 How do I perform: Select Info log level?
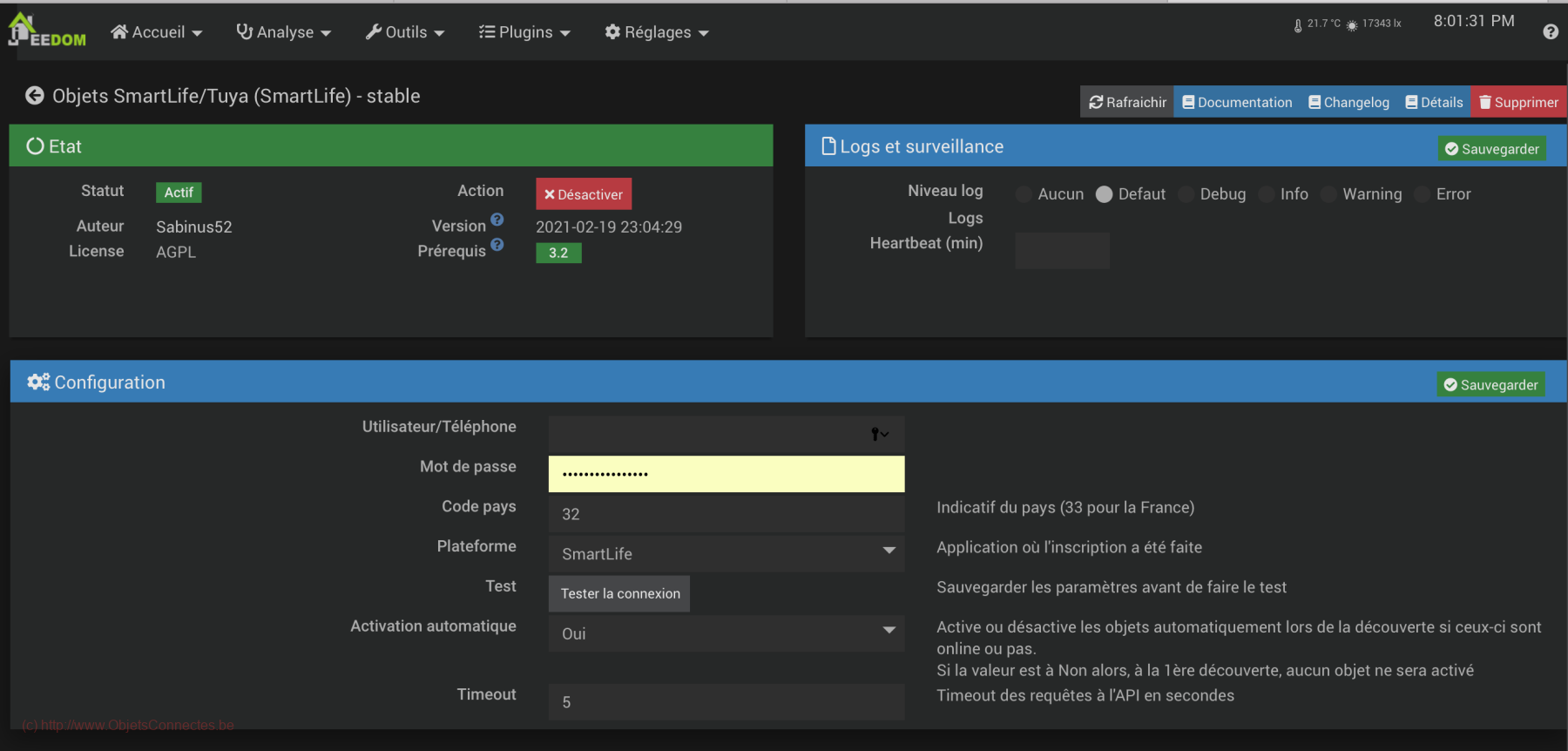point(1267,194)
